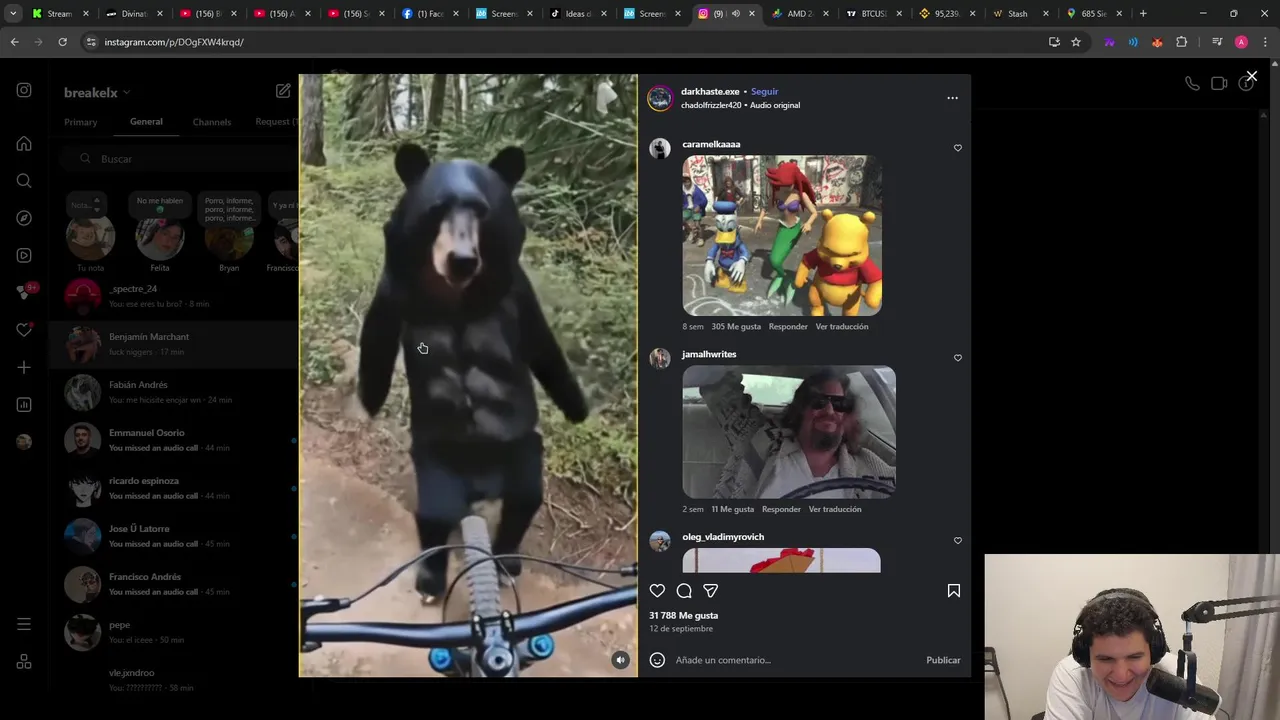Viewport: 1280px width, 720px height.
Task: Like caramelkaaaa's comment
Action: [957, 148]
